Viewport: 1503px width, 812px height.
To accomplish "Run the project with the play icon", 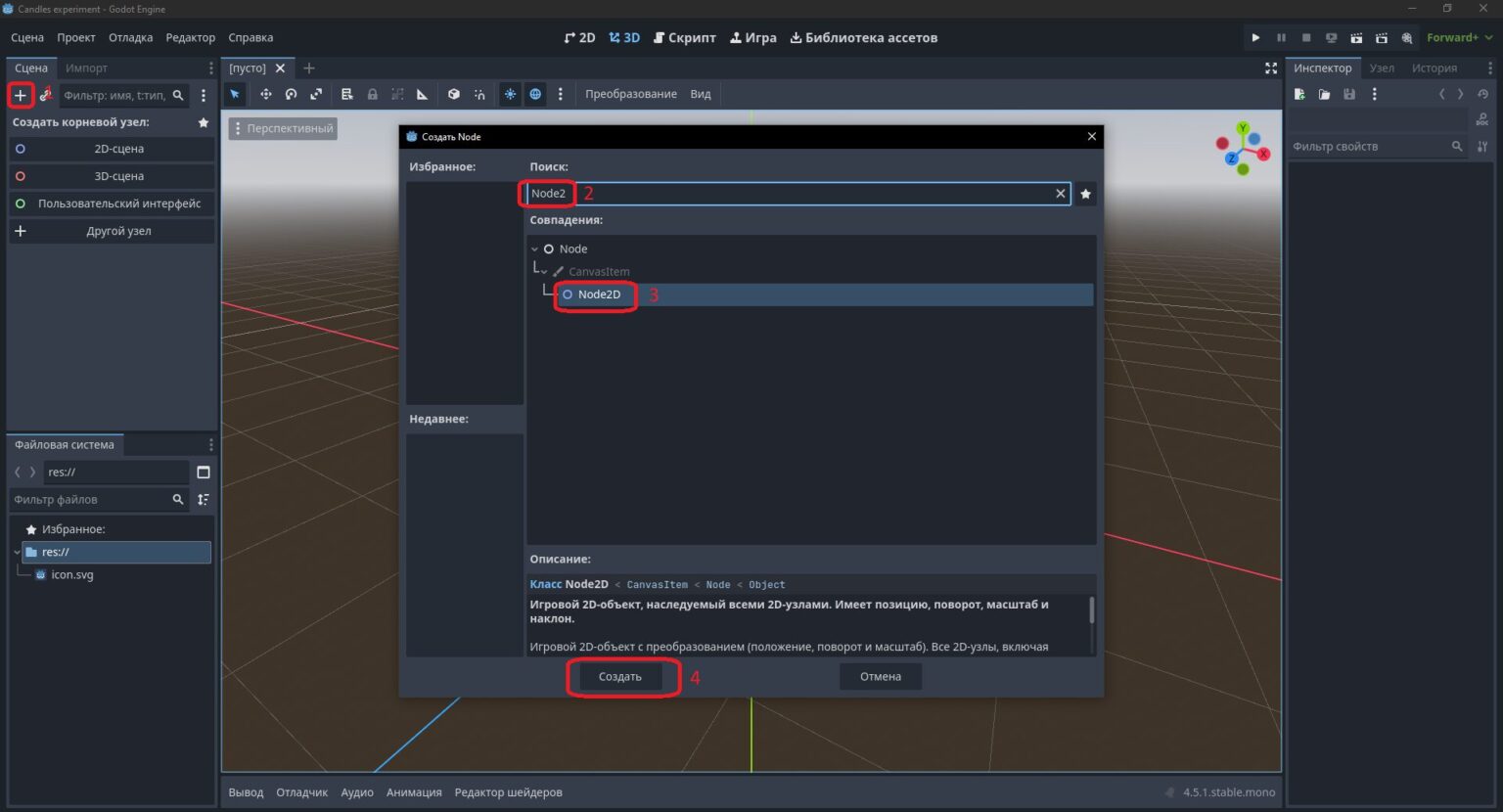I will coord(1255,38).
